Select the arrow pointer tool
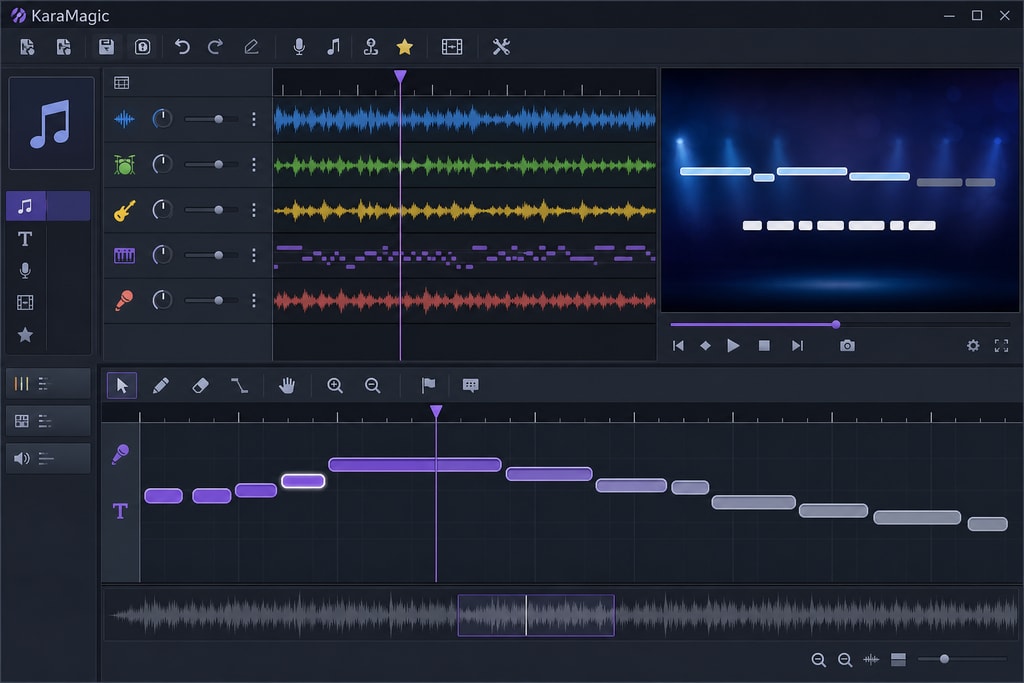 122,385
